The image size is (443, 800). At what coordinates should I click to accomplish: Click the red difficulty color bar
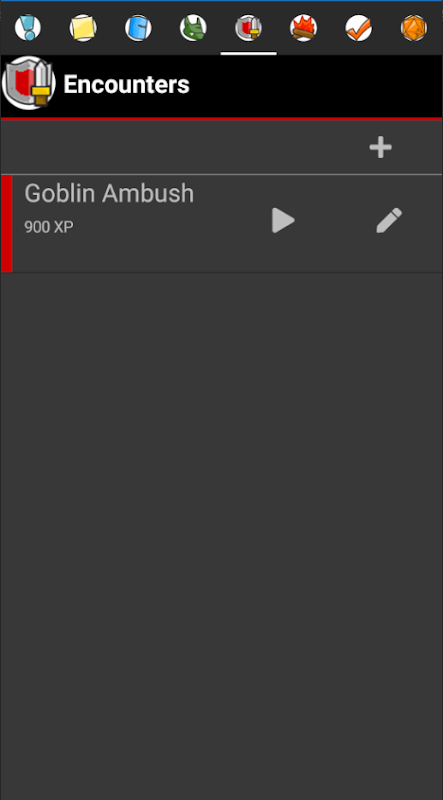pos(7,223)
